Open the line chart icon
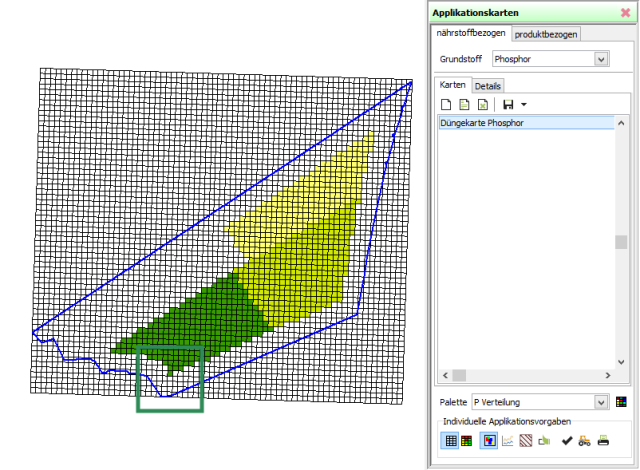The width and height of the screenshot is (640, 470). tap(507, 440)
